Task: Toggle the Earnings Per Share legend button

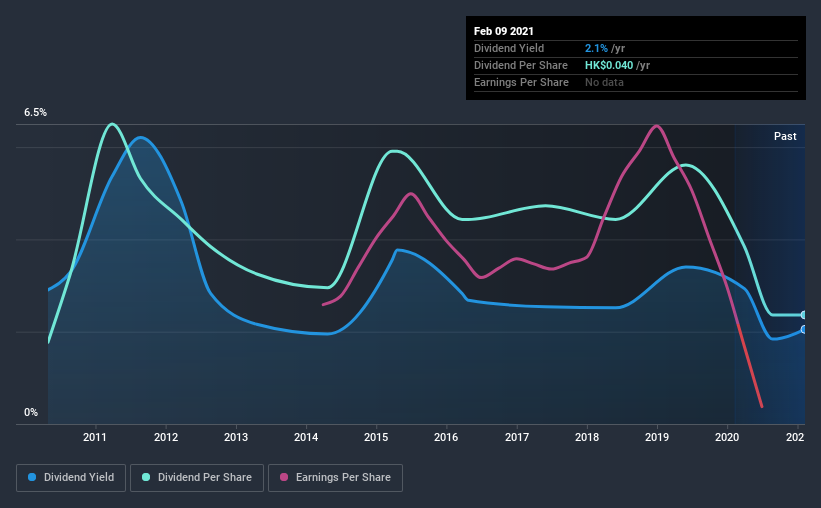Action: (x=335, y=478)
